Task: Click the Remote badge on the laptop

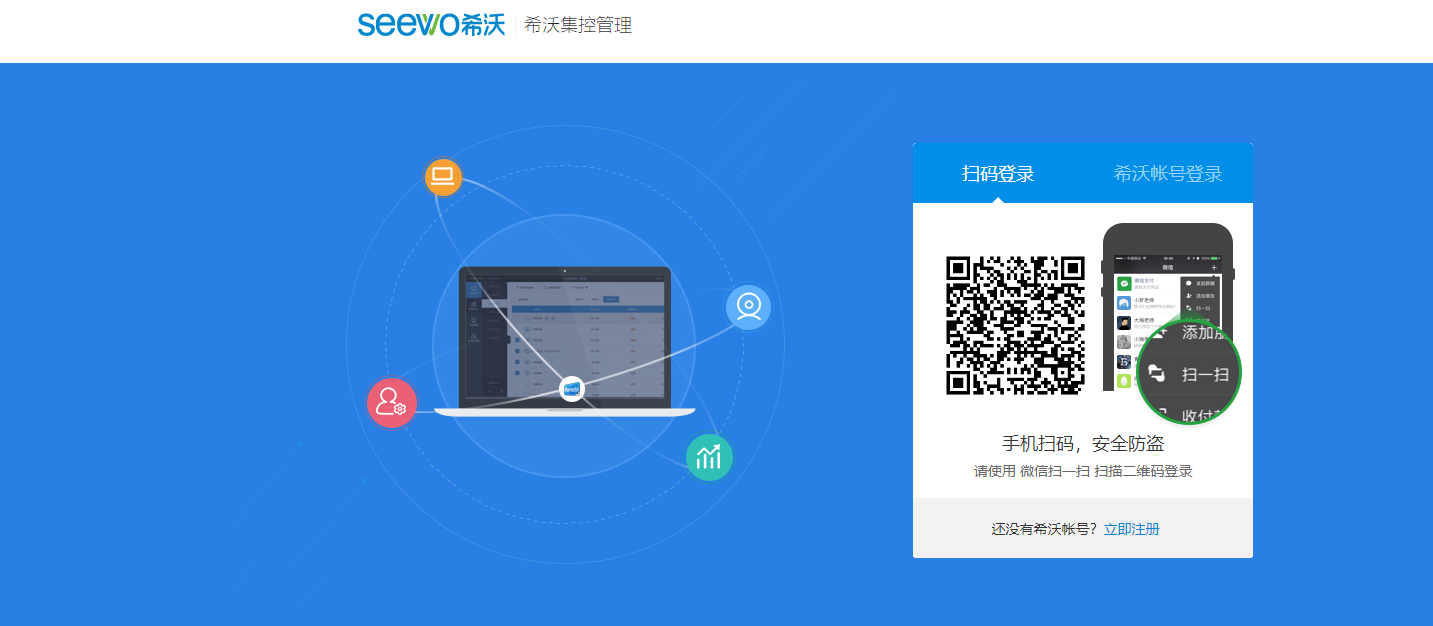Action: tap(572, 389)
